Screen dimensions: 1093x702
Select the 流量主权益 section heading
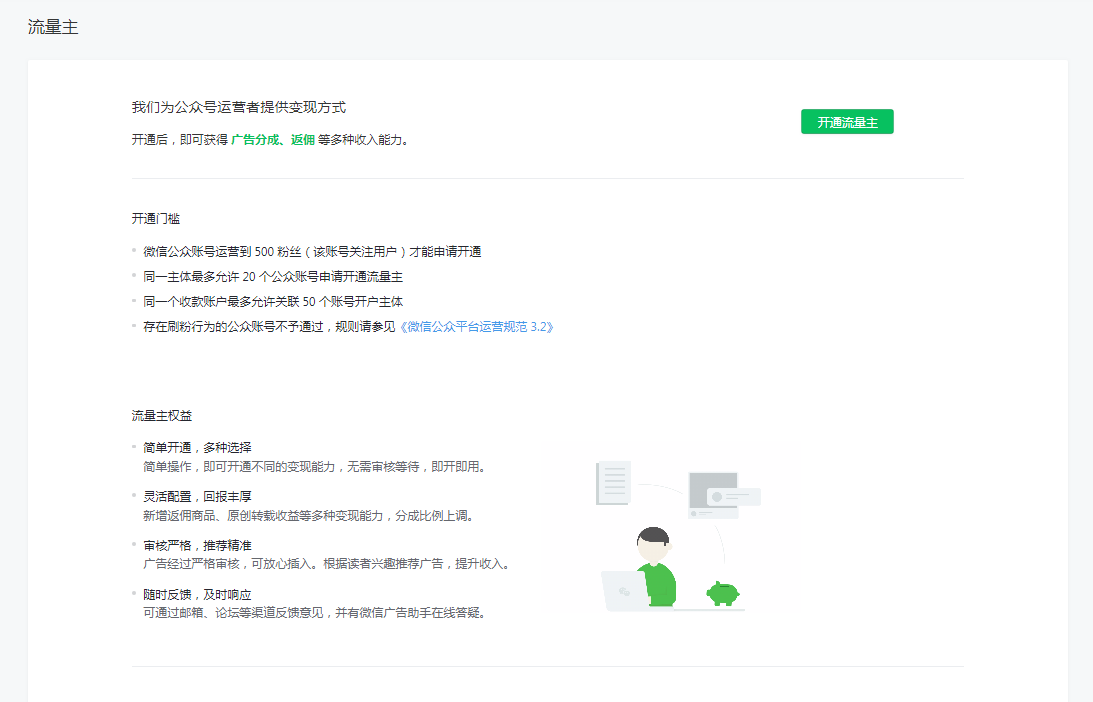pyautogui.click(x=162, y=415)
